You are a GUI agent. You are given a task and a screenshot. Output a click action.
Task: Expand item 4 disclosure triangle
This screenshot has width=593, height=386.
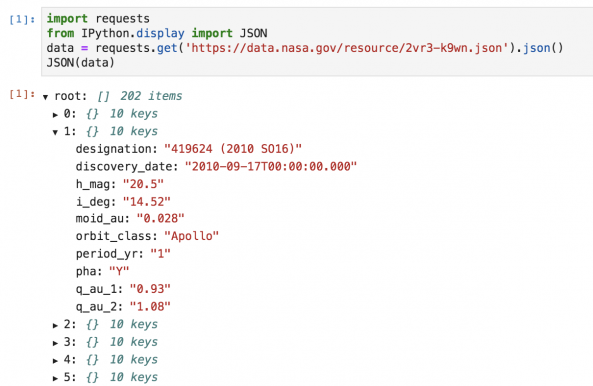click(x=55, y=361)
